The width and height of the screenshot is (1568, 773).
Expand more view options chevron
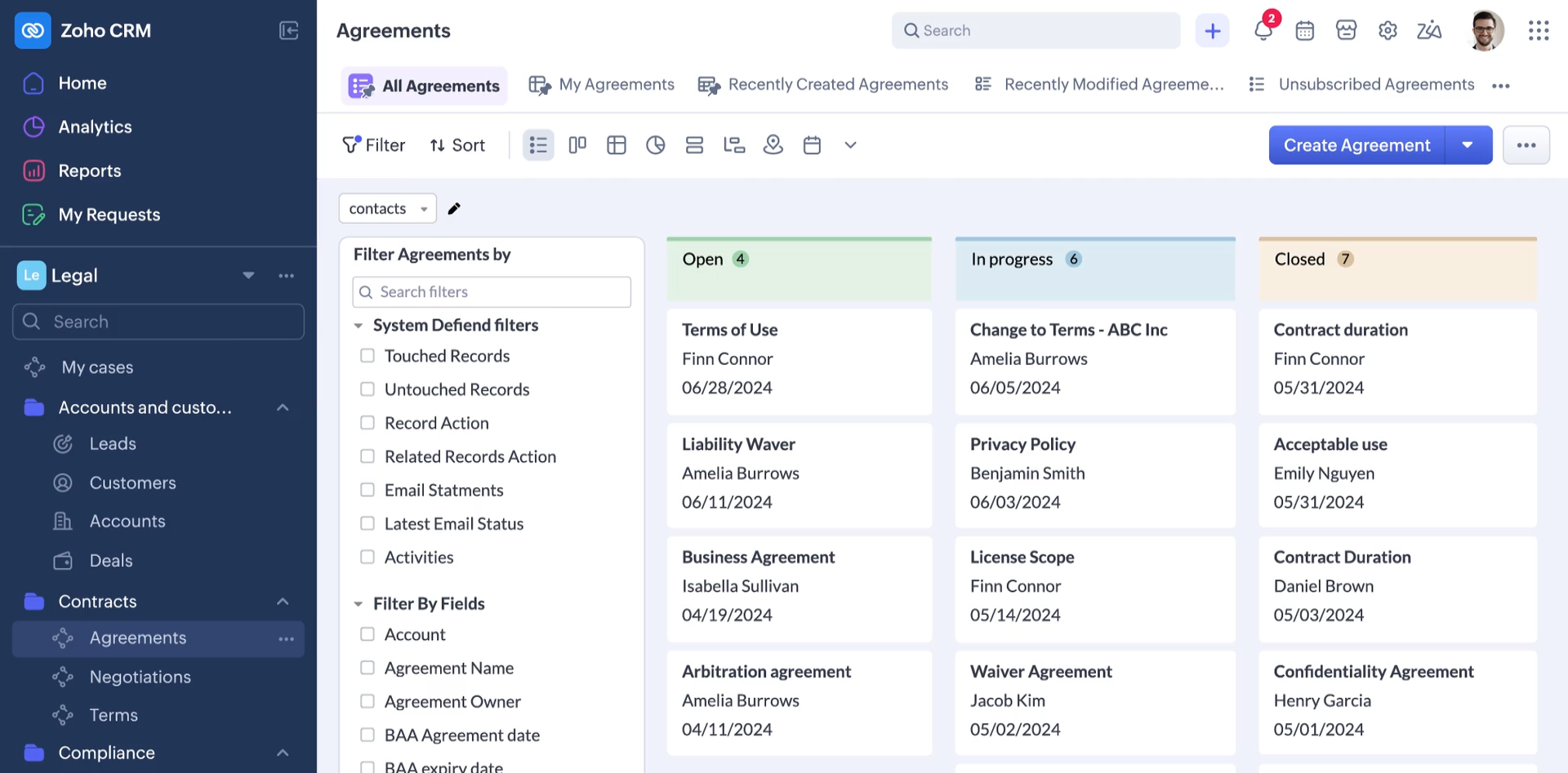(850, 145)
